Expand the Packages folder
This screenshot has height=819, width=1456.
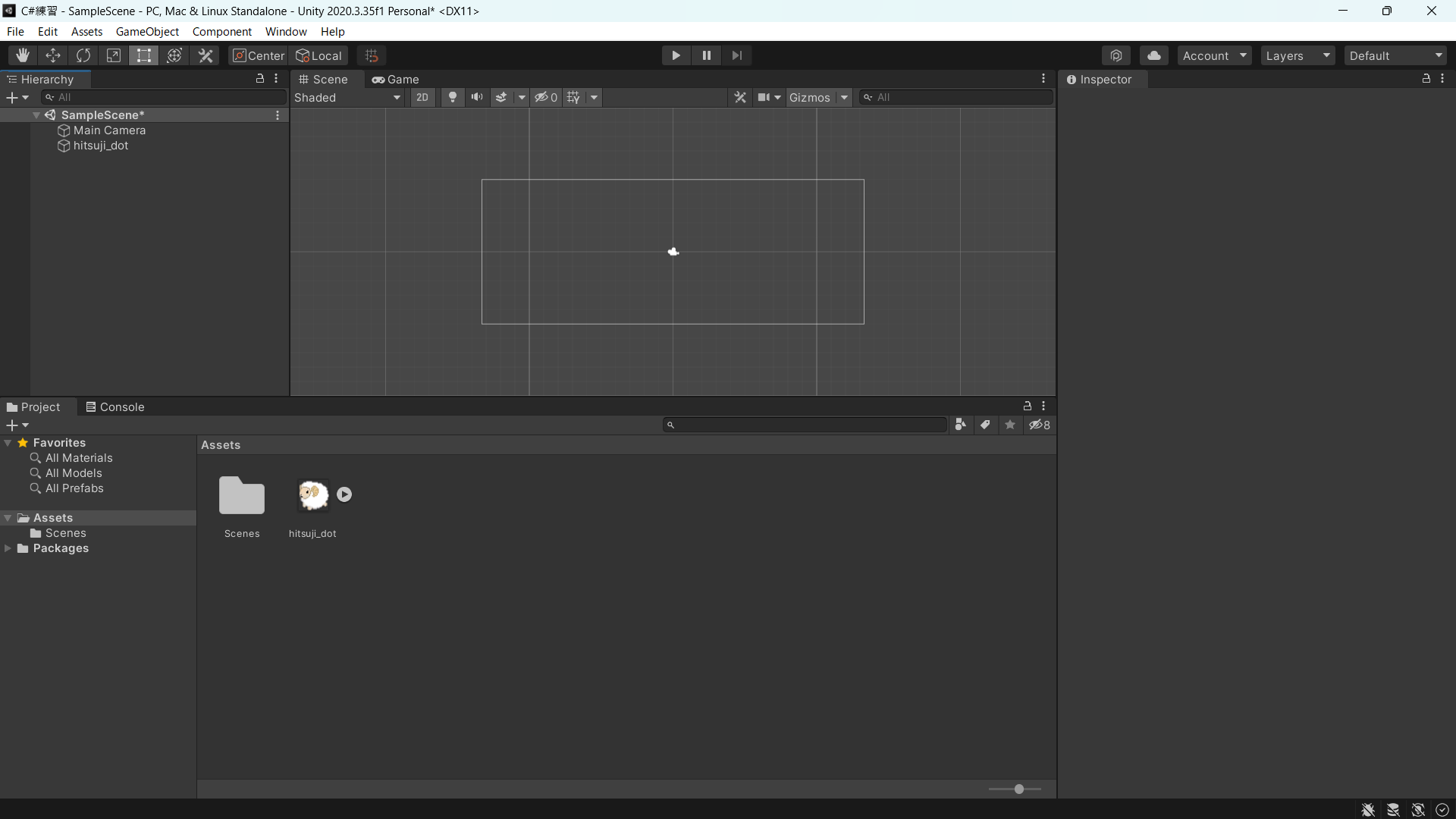pos(8,548)
